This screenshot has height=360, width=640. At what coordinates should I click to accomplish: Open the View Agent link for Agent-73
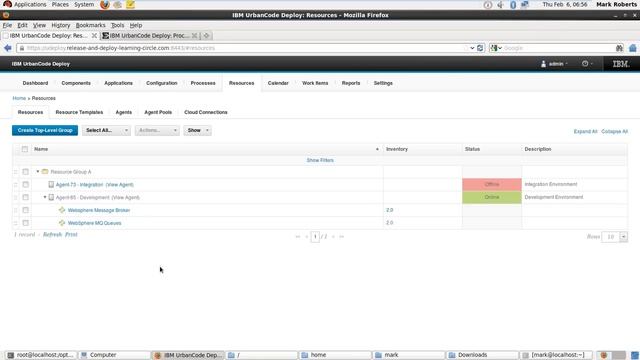[120, 185]
